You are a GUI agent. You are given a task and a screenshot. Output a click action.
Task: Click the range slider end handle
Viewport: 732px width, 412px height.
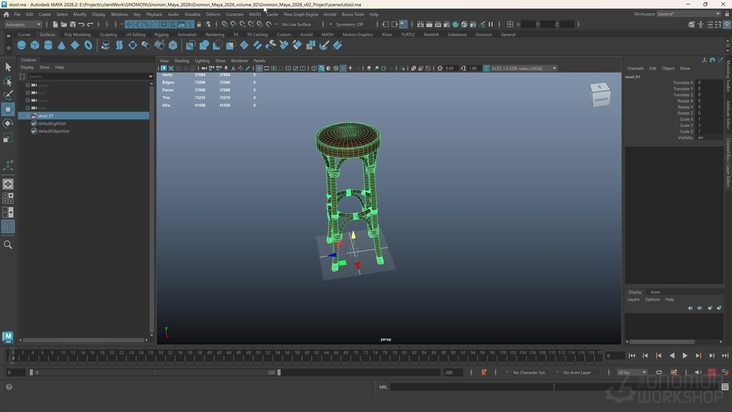pos(279,372)
